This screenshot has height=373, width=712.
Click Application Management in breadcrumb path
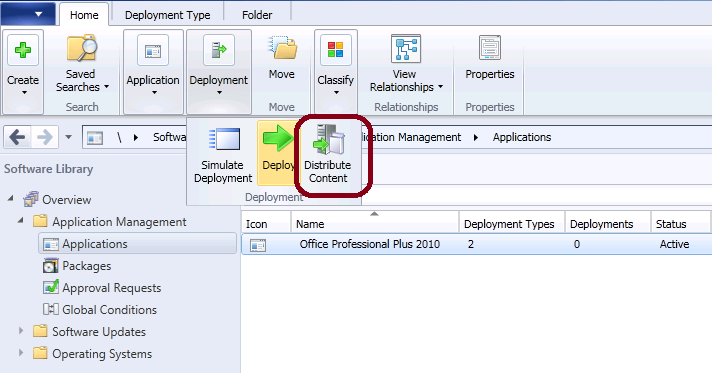click(x=411, y=137)
